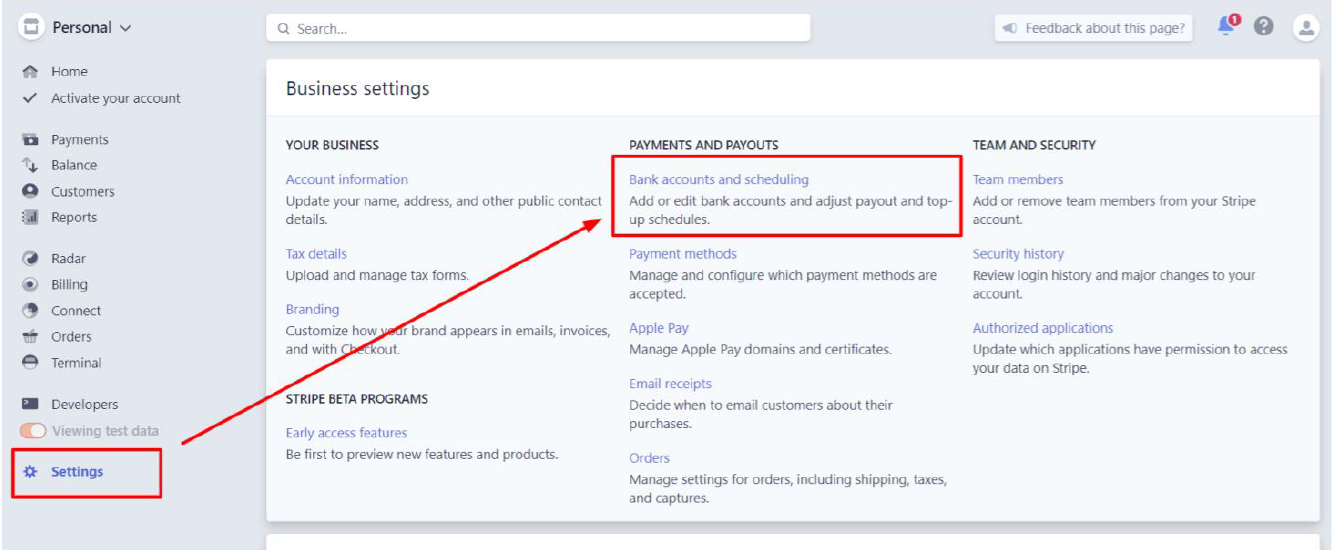Open Developers in the sidebar
This screenshot has height=550, width=1344.
click(x=85, y=404)
